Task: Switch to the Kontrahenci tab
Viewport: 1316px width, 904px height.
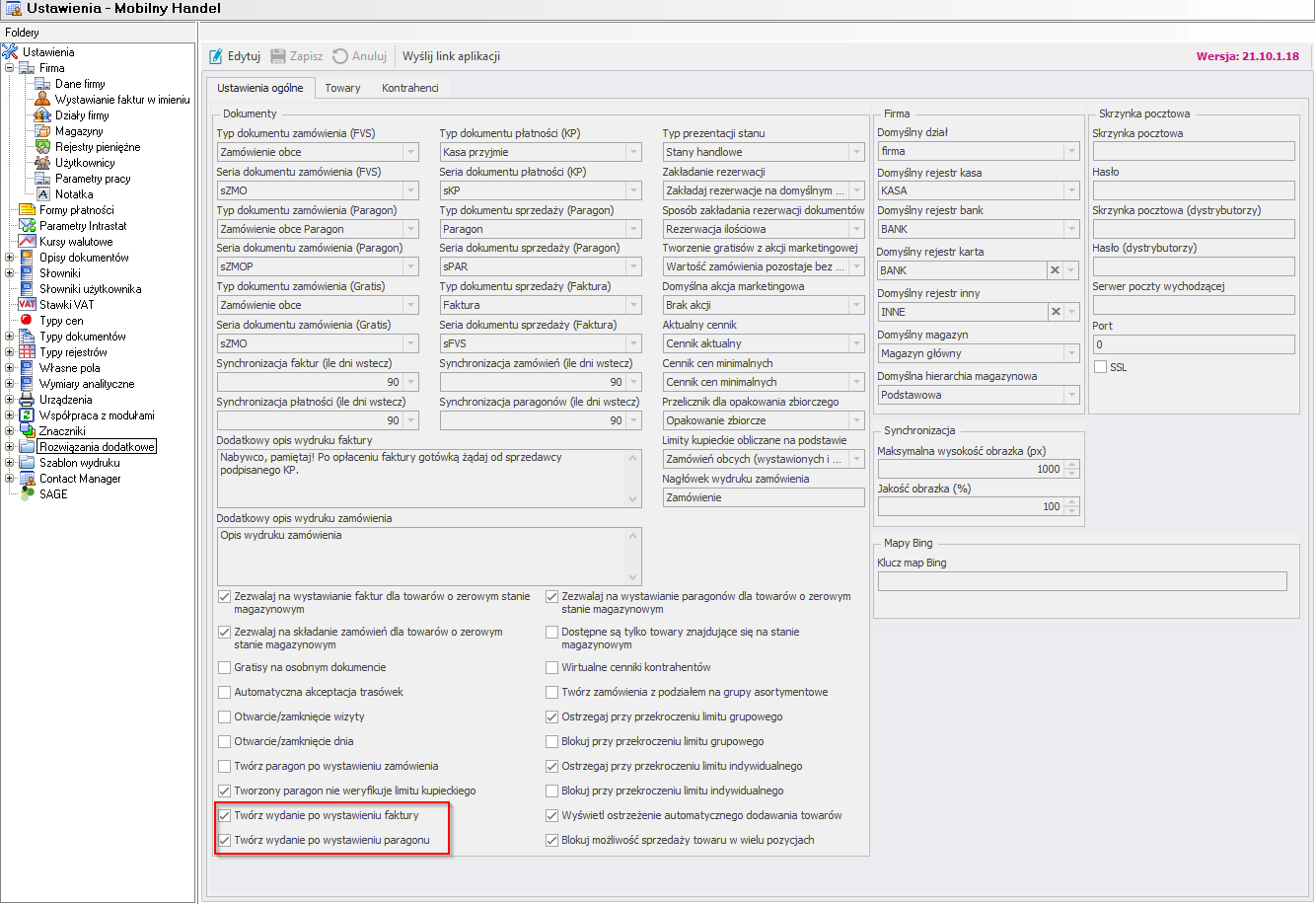Action: (x=409, y=88)
